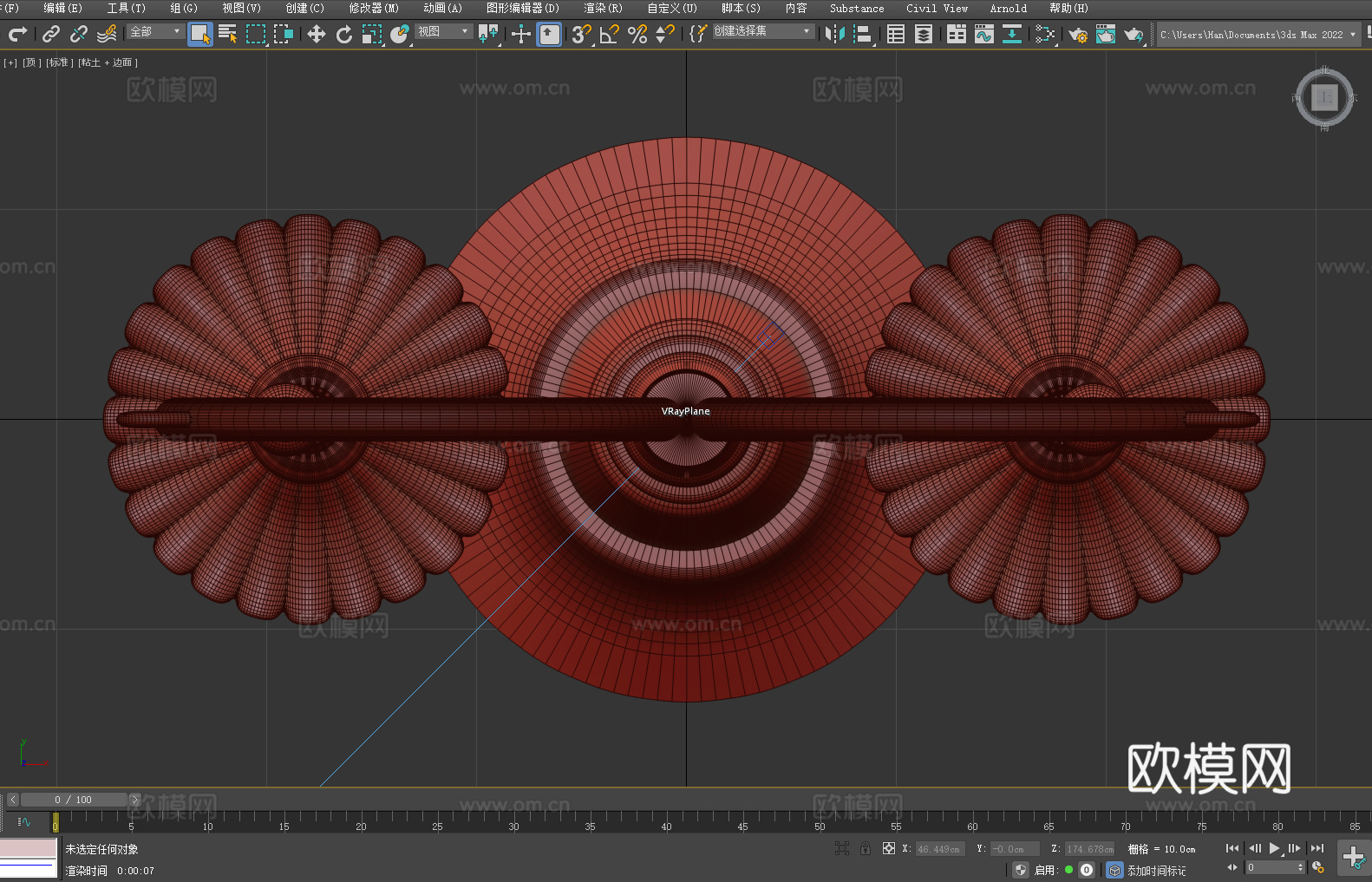Click the 0 / 100 time slider
This screenshot has height=882, width=1372.
pyautogui.click(x=74, y=800)
